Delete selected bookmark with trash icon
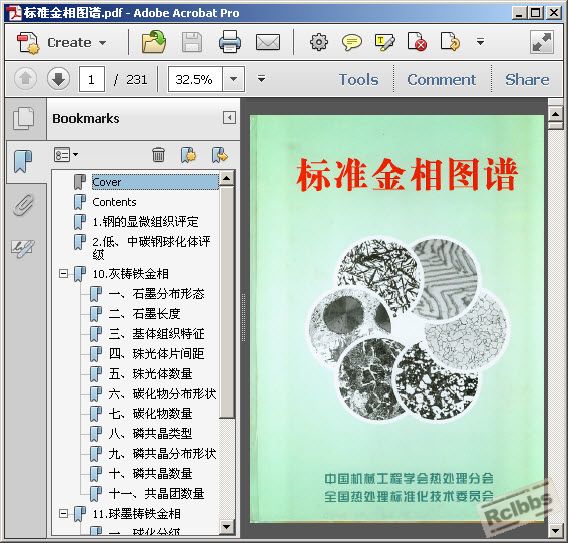 click(x=158, y=155)
